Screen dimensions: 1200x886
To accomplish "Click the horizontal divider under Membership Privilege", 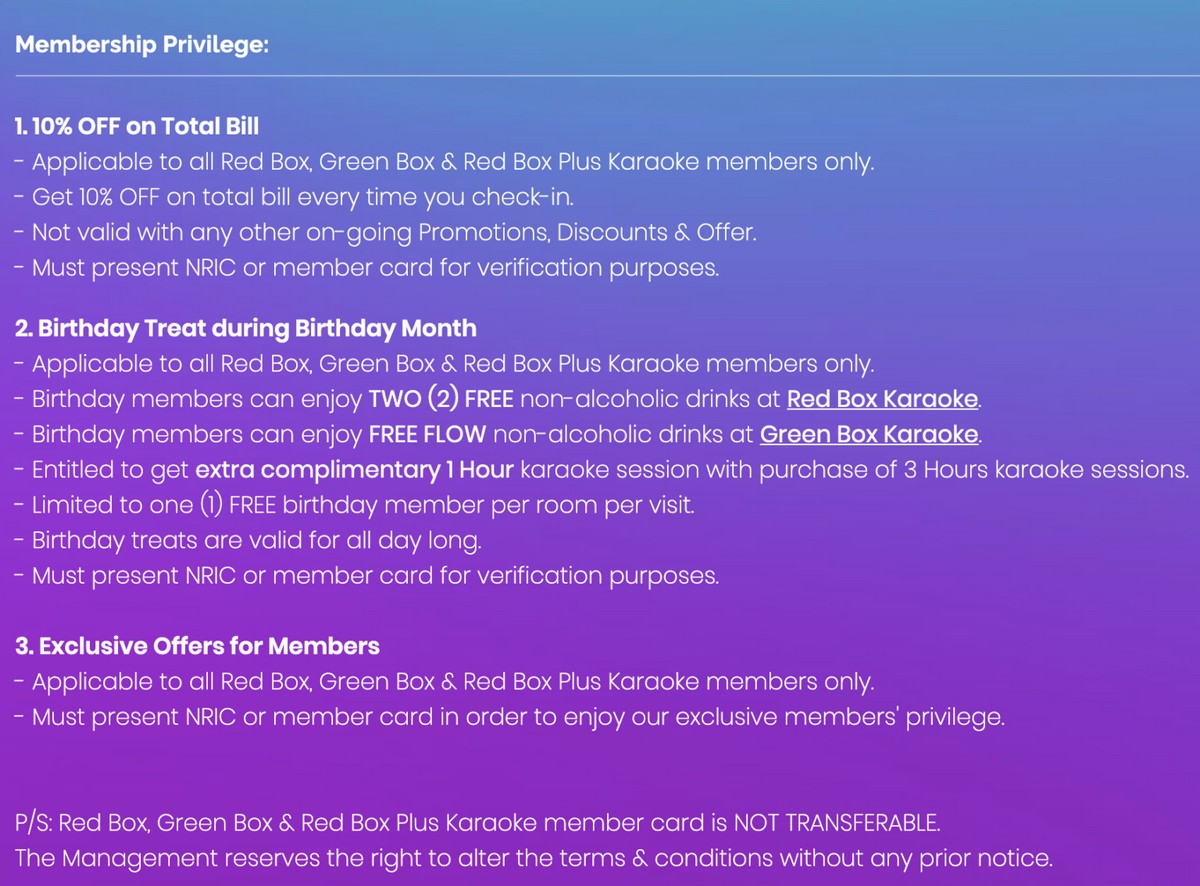I will coord(600,75).
